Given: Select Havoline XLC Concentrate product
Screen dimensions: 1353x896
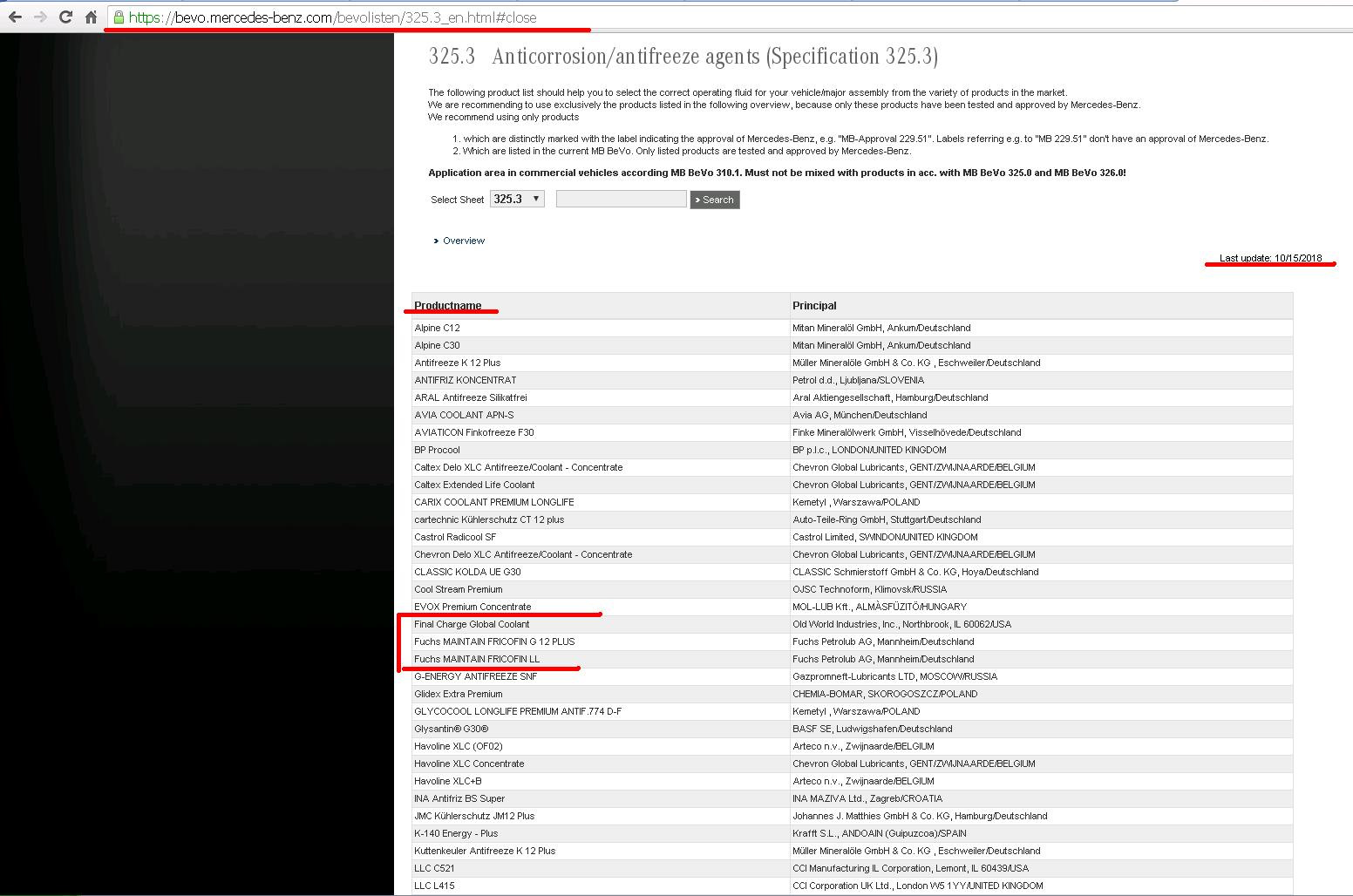Looking at the screenshot, I should 469,764.
